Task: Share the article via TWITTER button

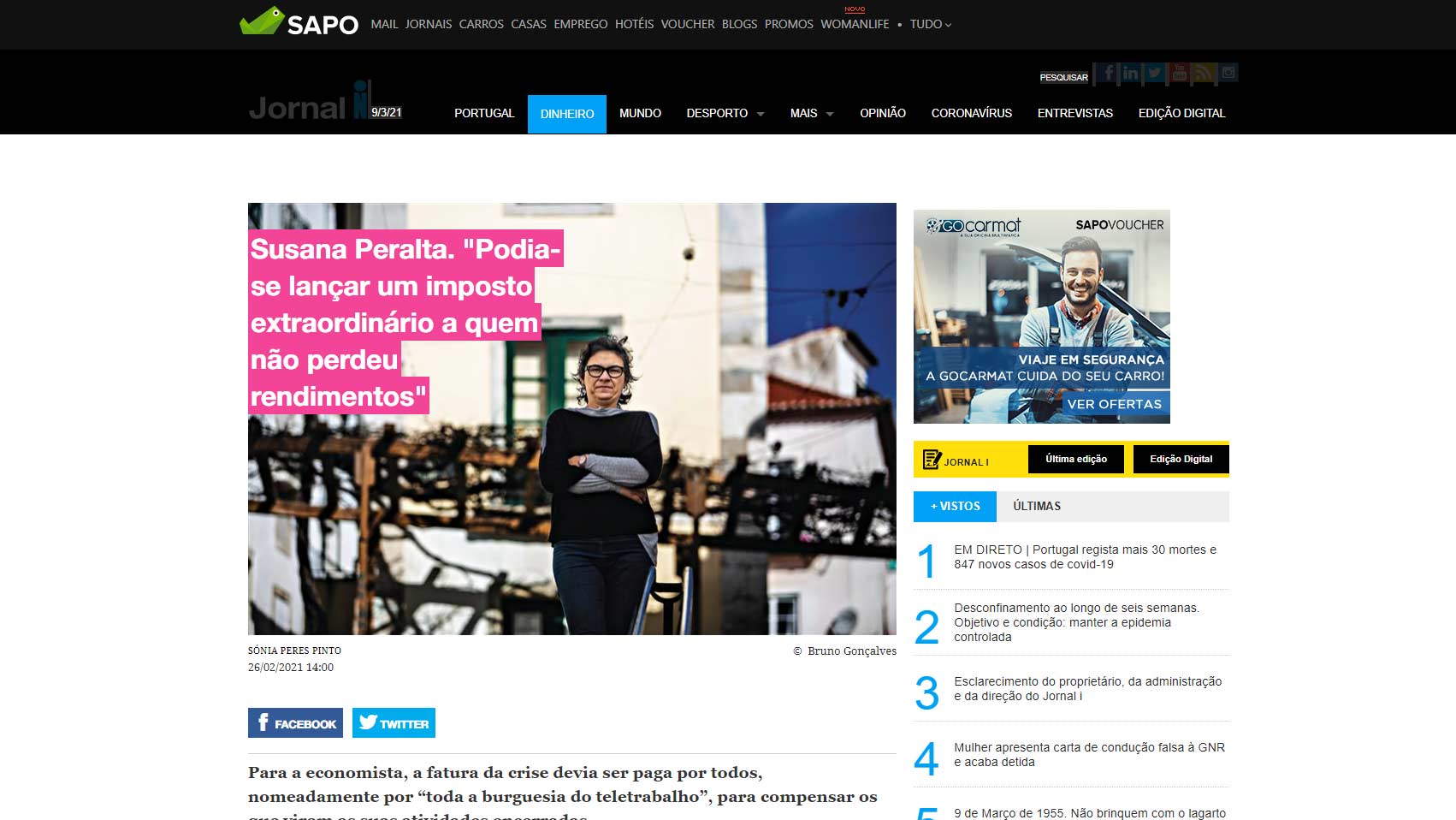Action: point(394,722)
